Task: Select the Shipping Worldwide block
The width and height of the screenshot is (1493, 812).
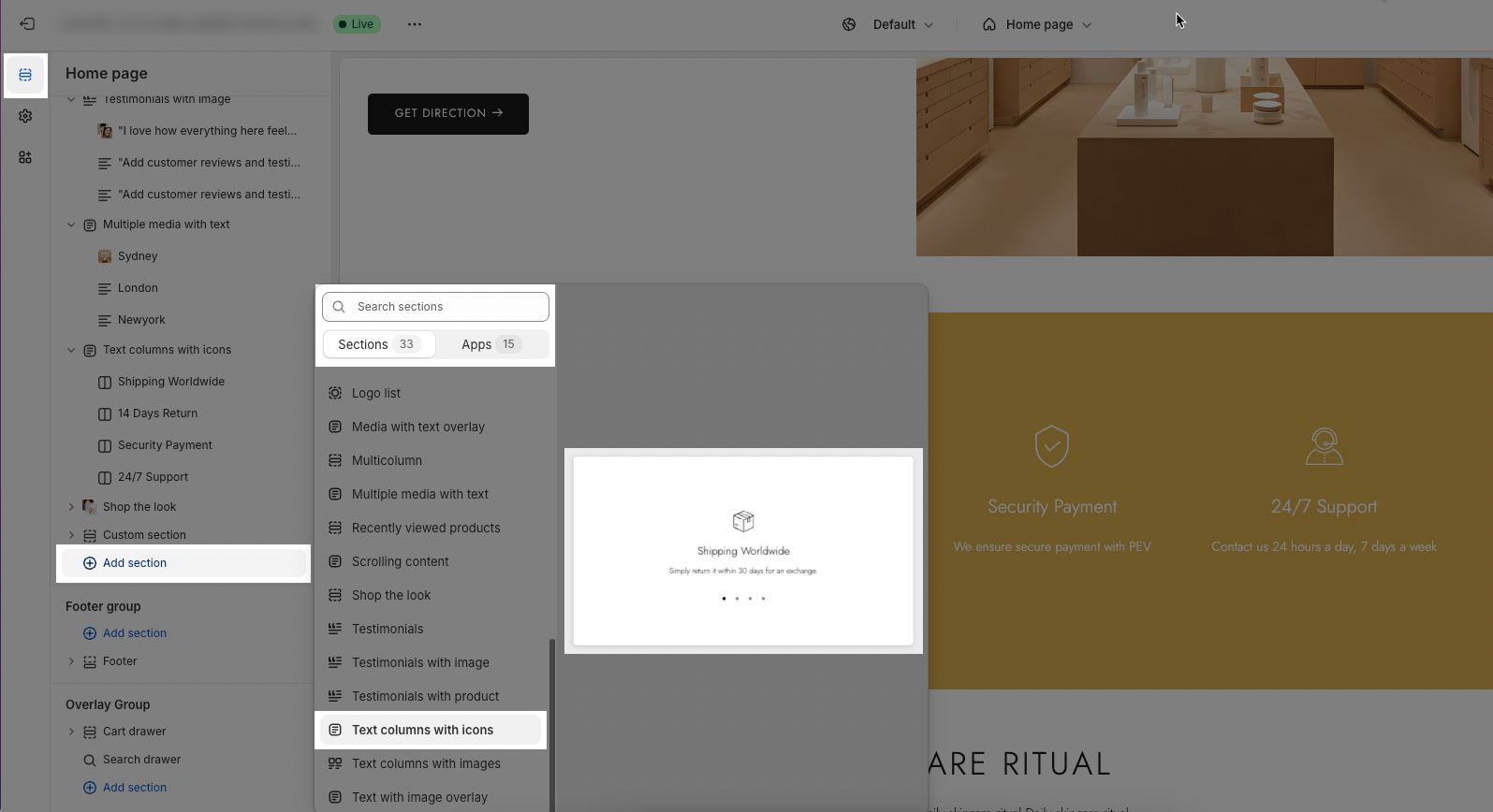Action: point(170,382)
